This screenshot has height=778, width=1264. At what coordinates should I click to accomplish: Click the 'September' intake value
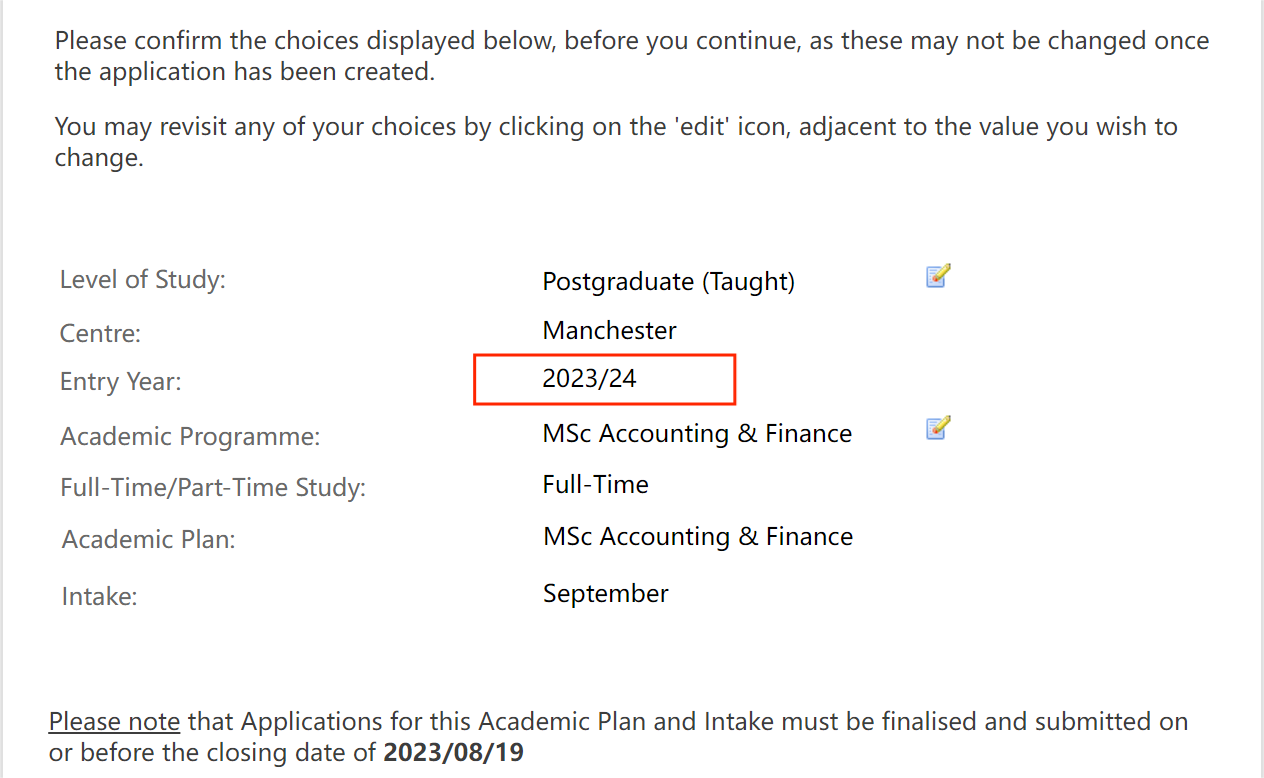605,593
